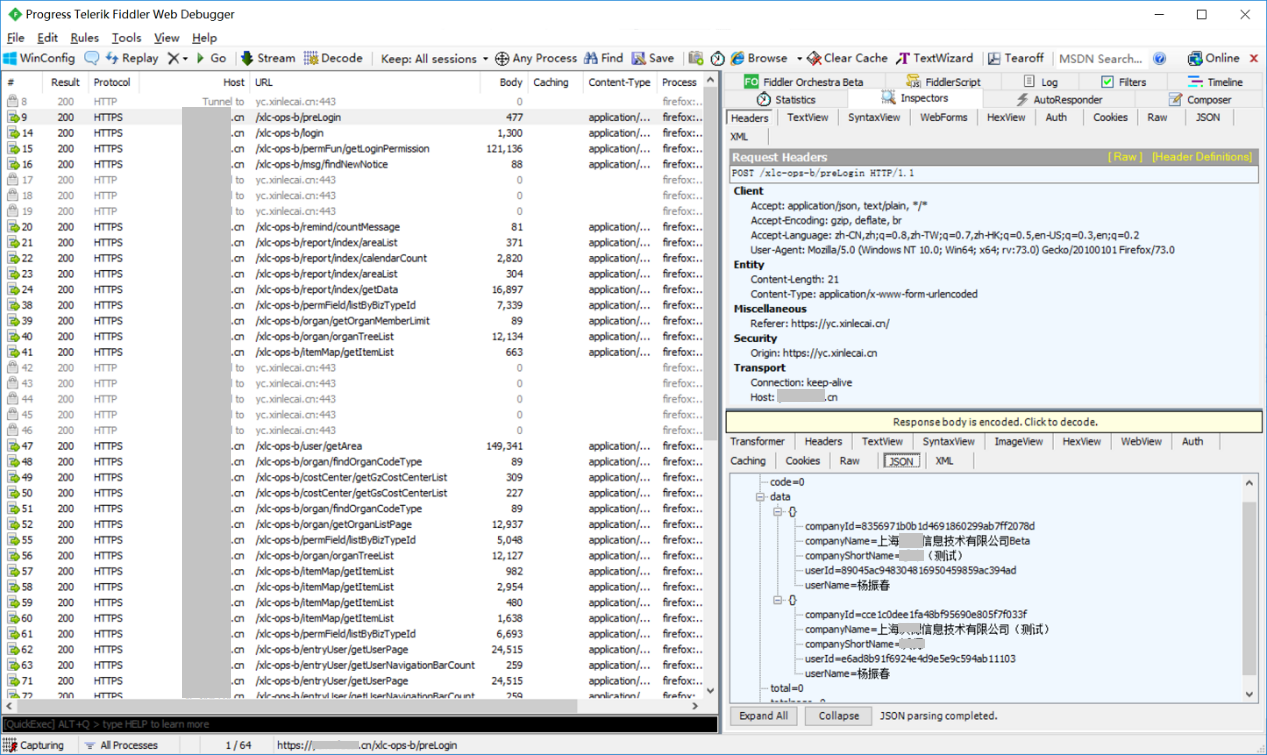The image size is (1267, 755).
Task: Open the Tools menu
Action: (126, 38)
